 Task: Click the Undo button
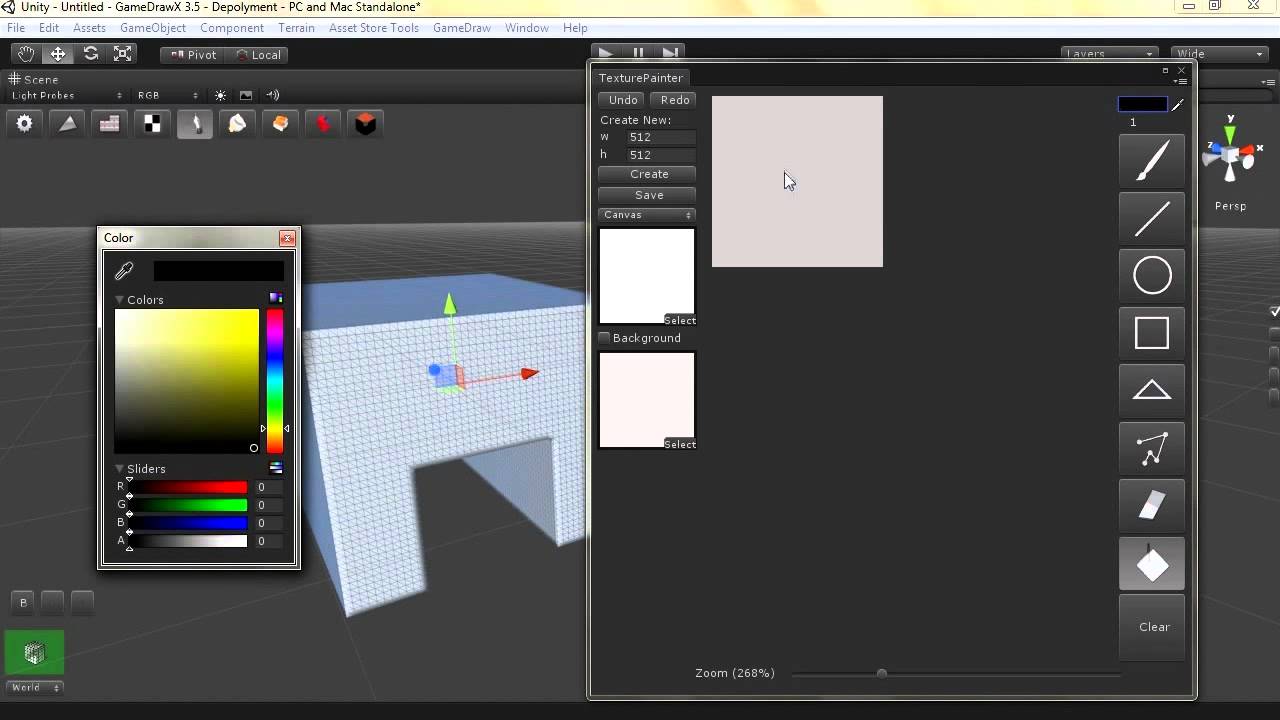tap(623, 100)
